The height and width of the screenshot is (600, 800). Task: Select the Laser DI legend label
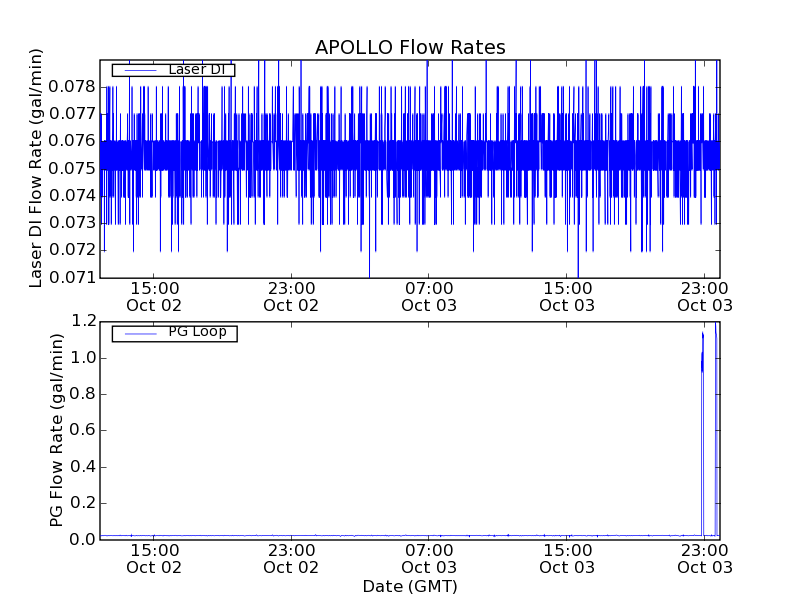coord(200,70)
